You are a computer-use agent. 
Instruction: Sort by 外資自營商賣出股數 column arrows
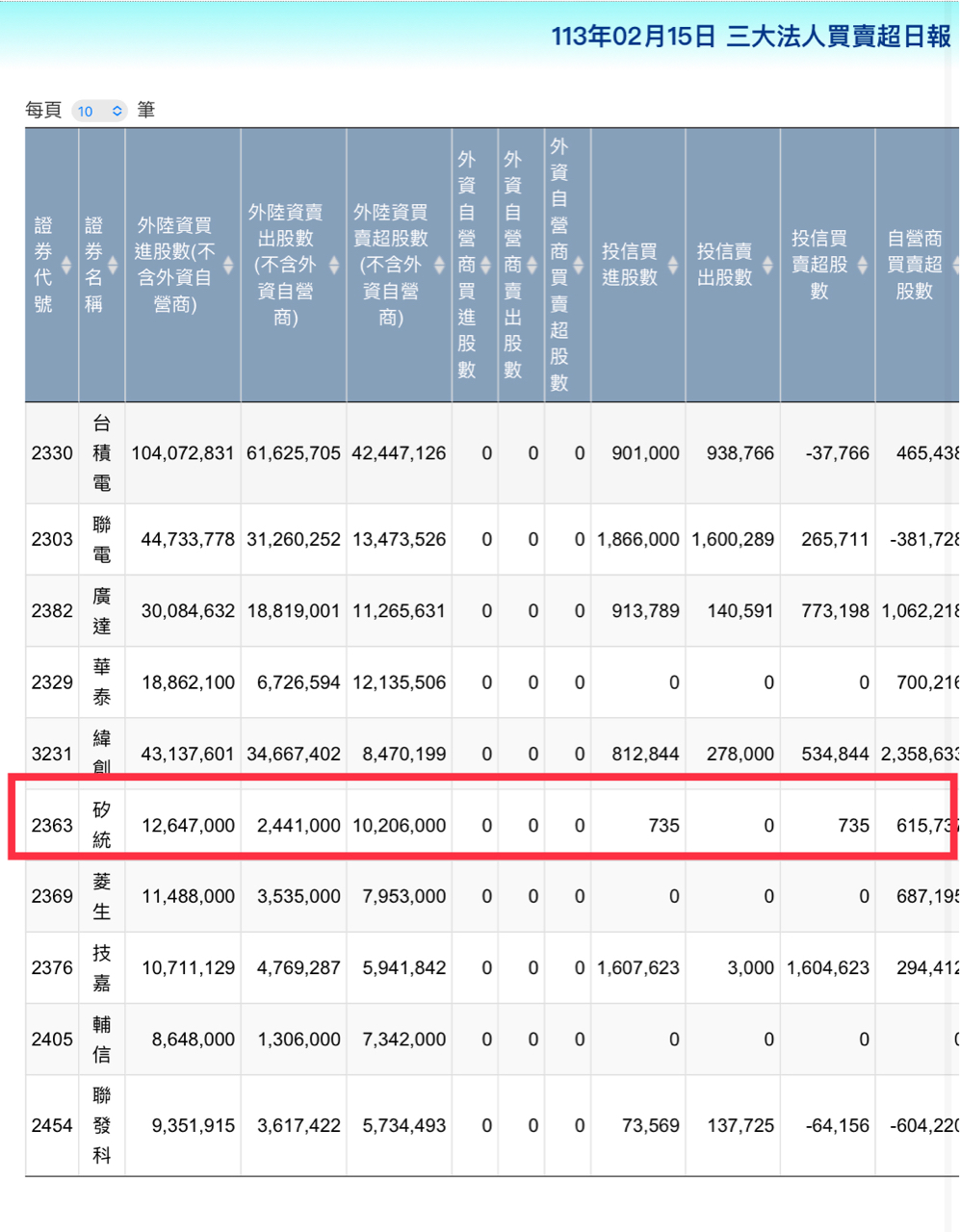coord(532,265)
